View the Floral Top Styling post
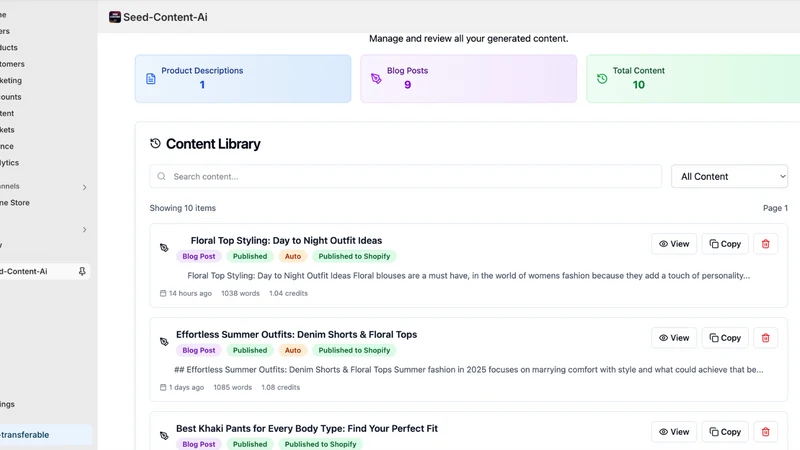800x450 pixels. pos(674,244)
